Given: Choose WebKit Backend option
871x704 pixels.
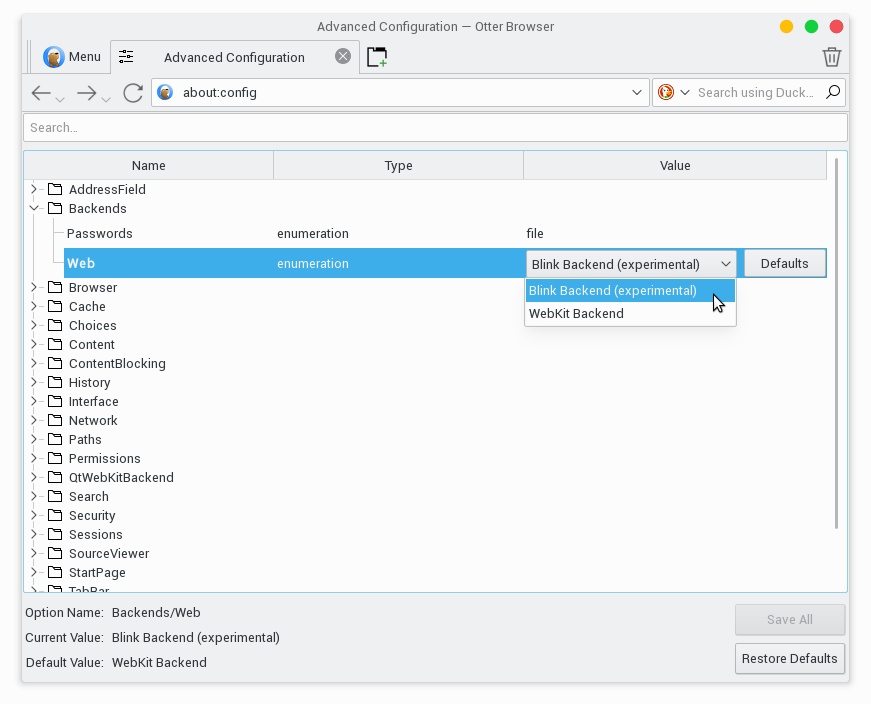Looking at the screenshot, I should [x=630, y=313].
